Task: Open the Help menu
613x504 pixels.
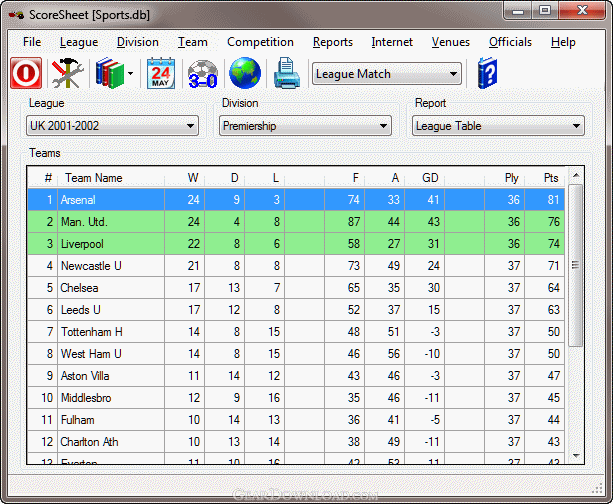Action: point(563,42)
